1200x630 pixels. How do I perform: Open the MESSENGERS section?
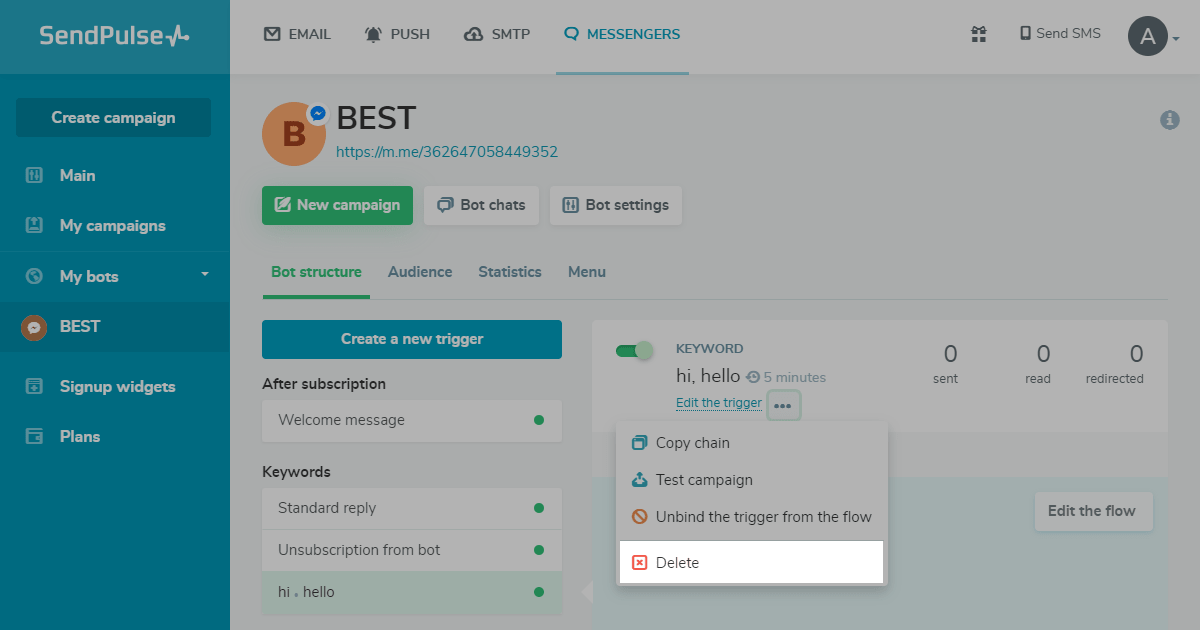tap(622, 34)
